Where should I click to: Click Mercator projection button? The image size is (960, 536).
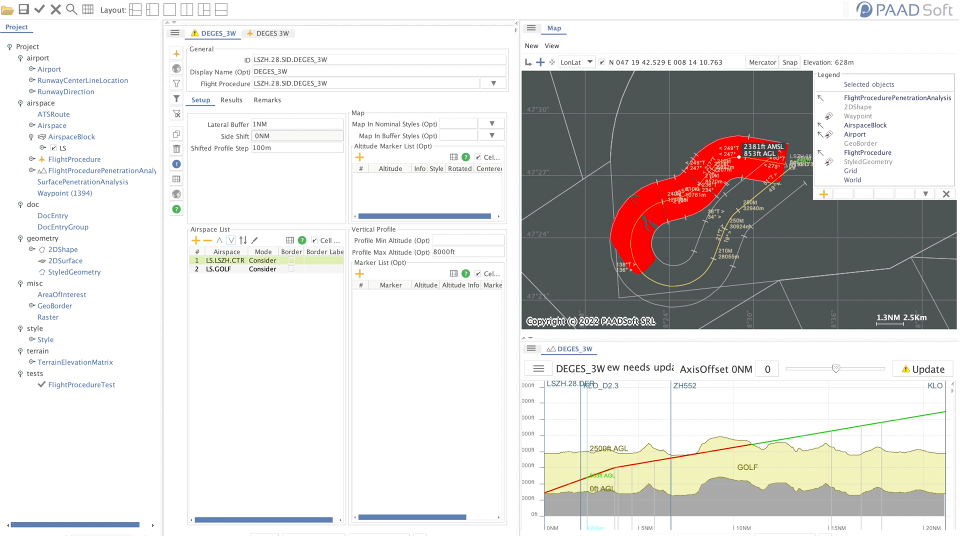click(x=762, y=62)
